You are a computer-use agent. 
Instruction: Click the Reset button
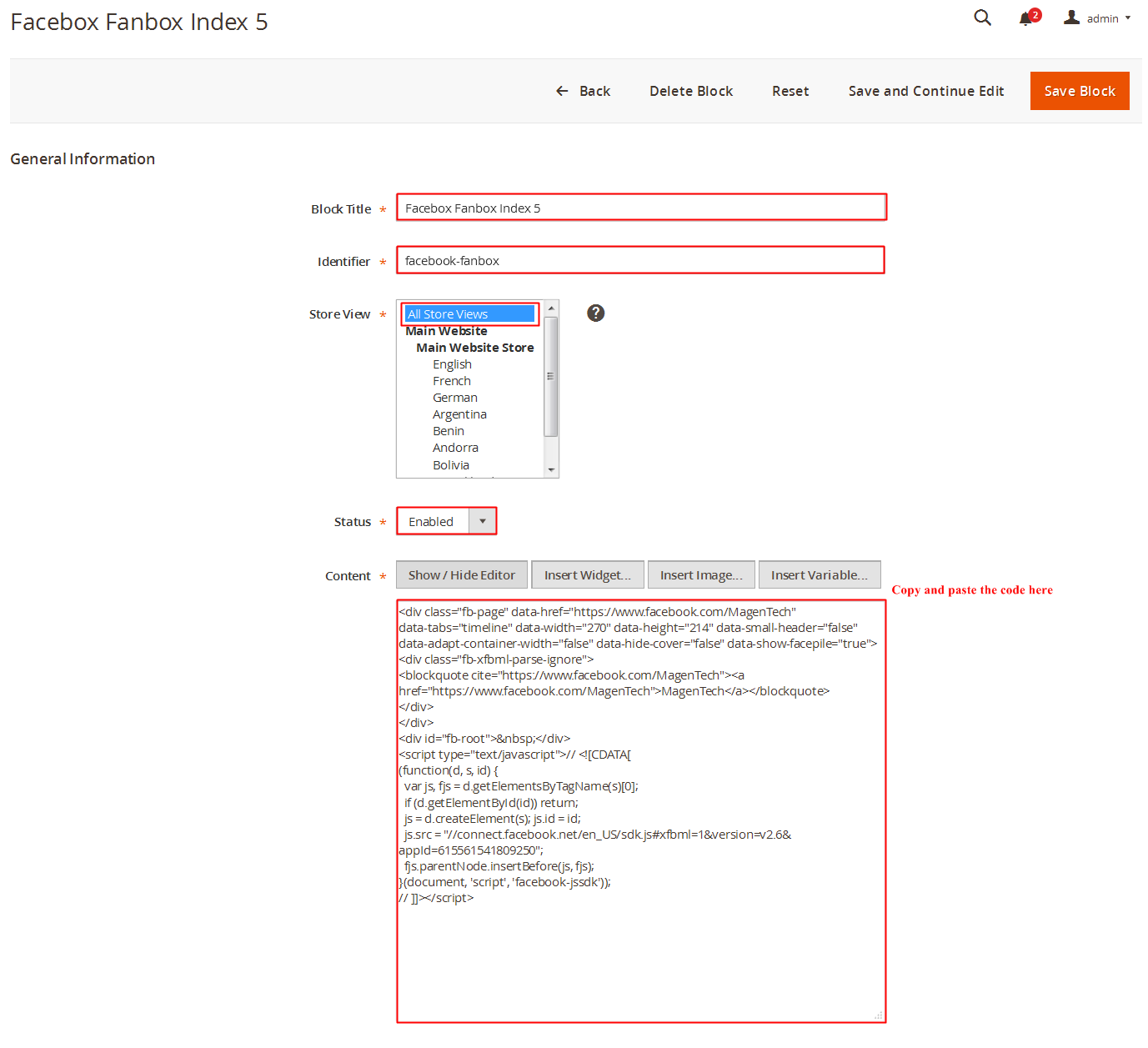790,91
